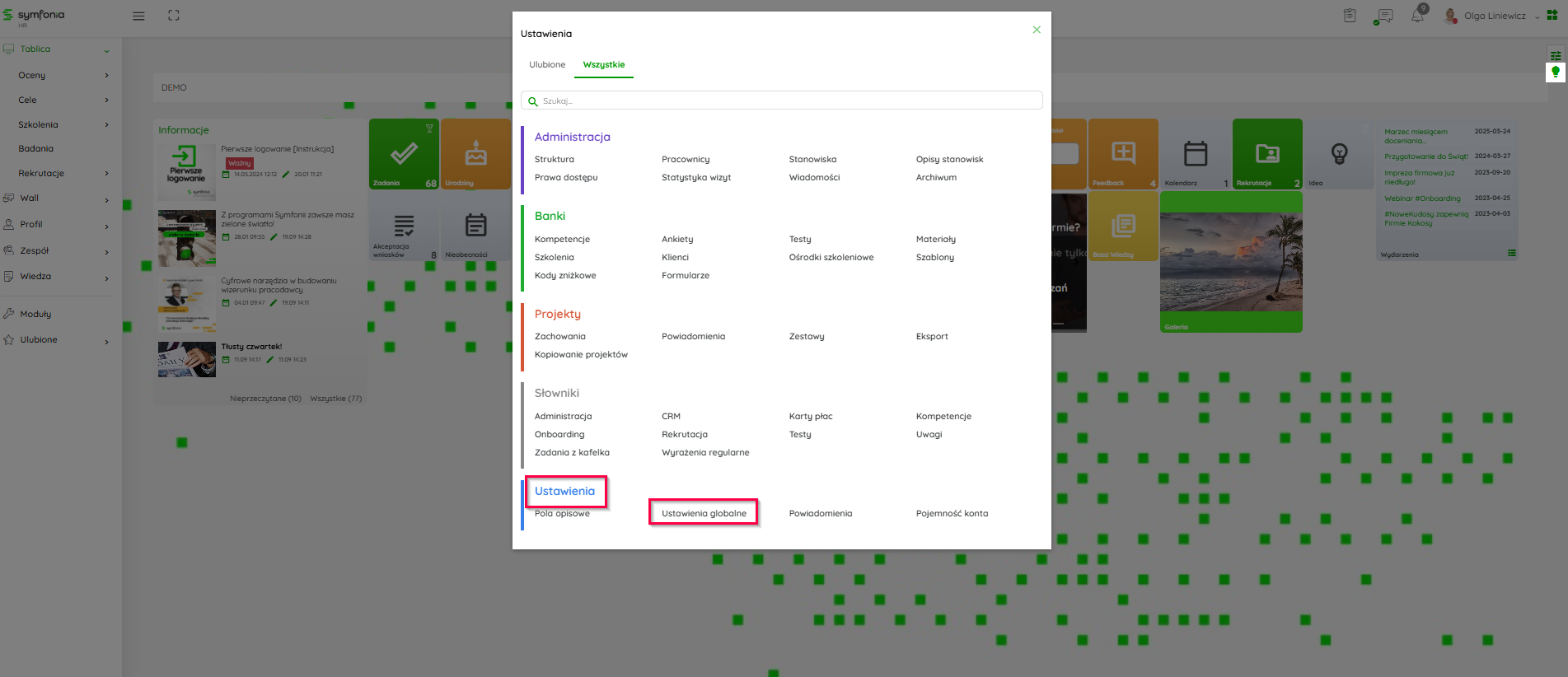
Task: Open the green apps grid icon
Action: 1552,16
